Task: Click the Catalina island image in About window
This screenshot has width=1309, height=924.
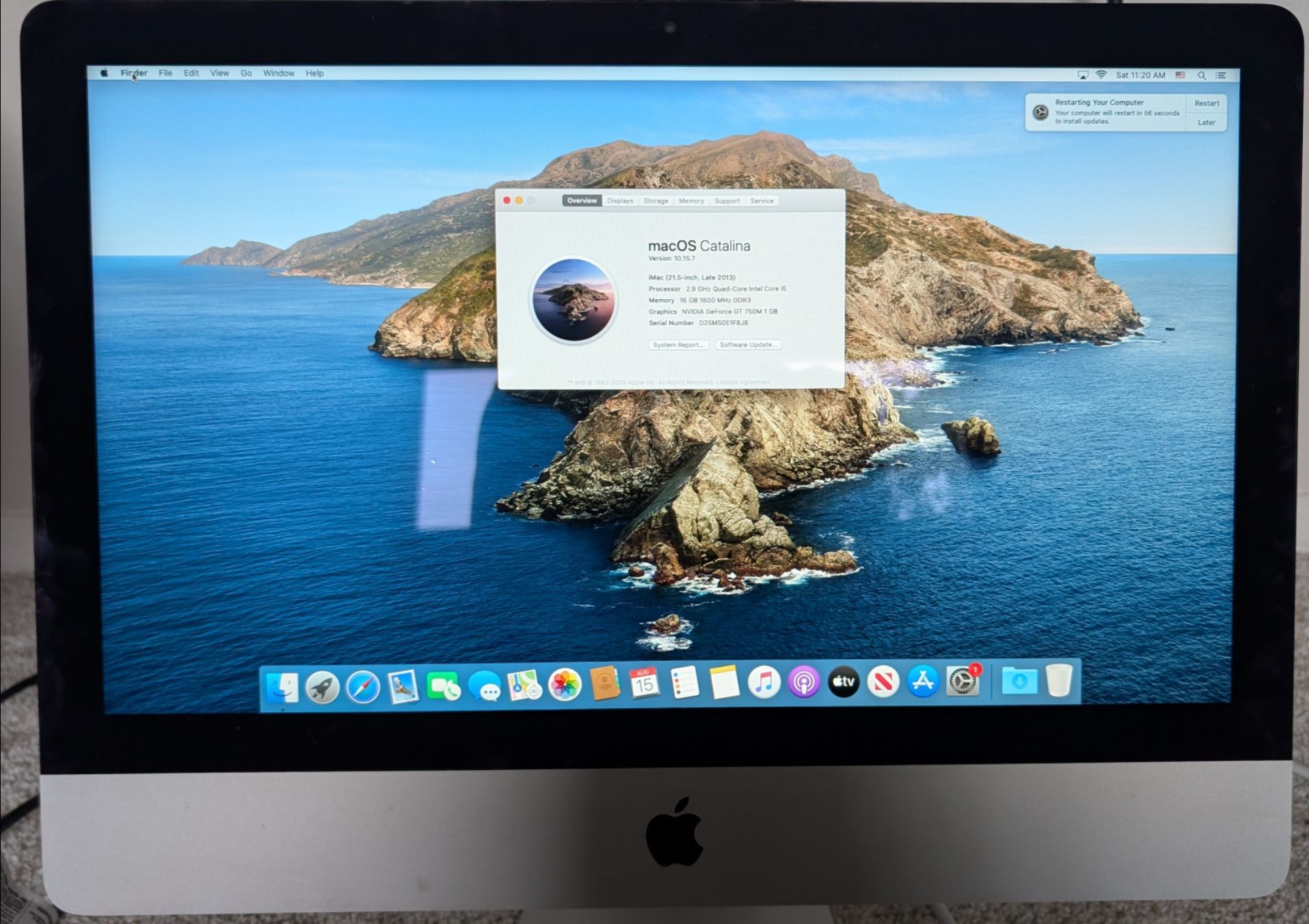Action: (x=573, y=299)
